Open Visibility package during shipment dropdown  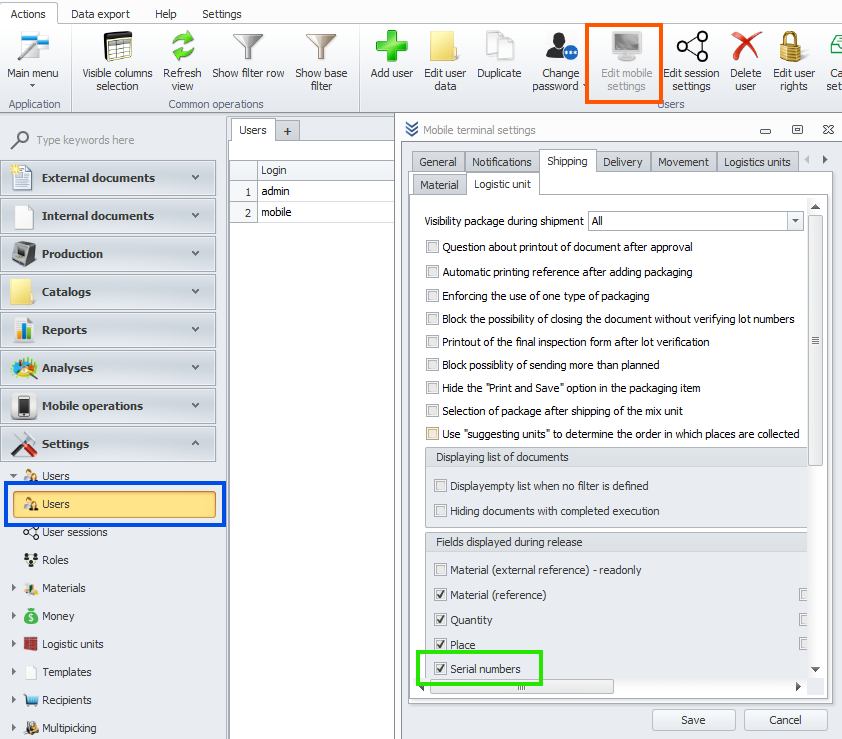coord(795,221)
